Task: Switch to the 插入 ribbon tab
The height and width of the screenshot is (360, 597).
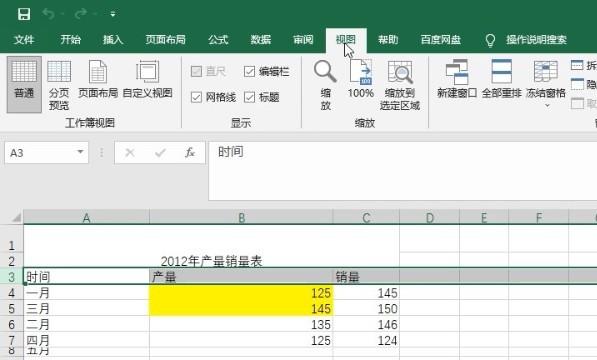Action: pos(113,40)
